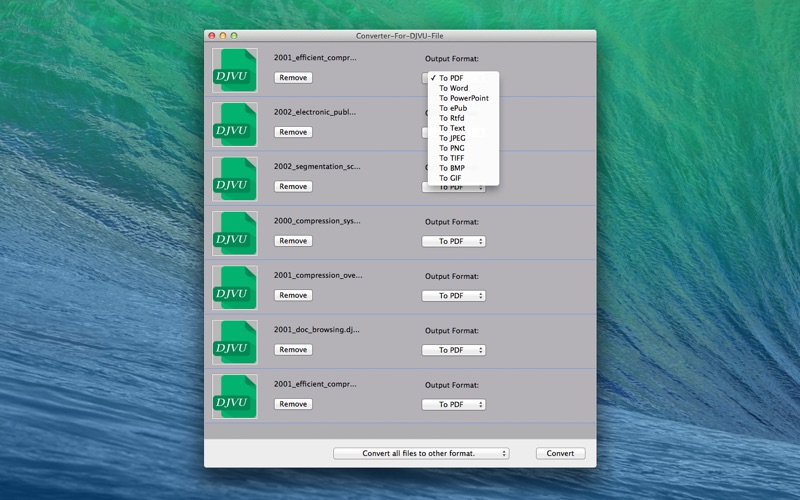Select To GIF output format

click(463, 178)
